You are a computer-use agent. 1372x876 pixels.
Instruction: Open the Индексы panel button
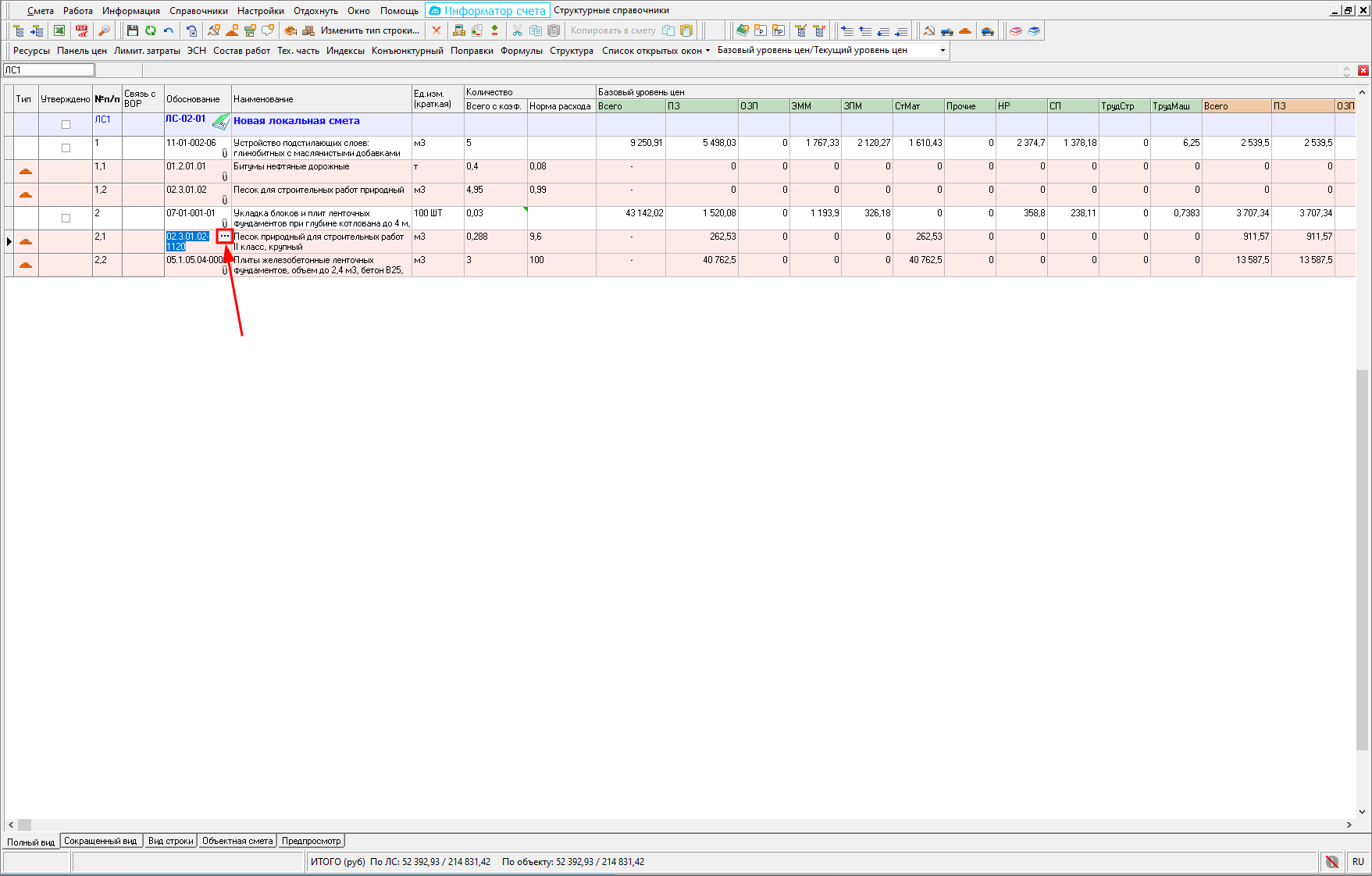[x=345, y=51]
